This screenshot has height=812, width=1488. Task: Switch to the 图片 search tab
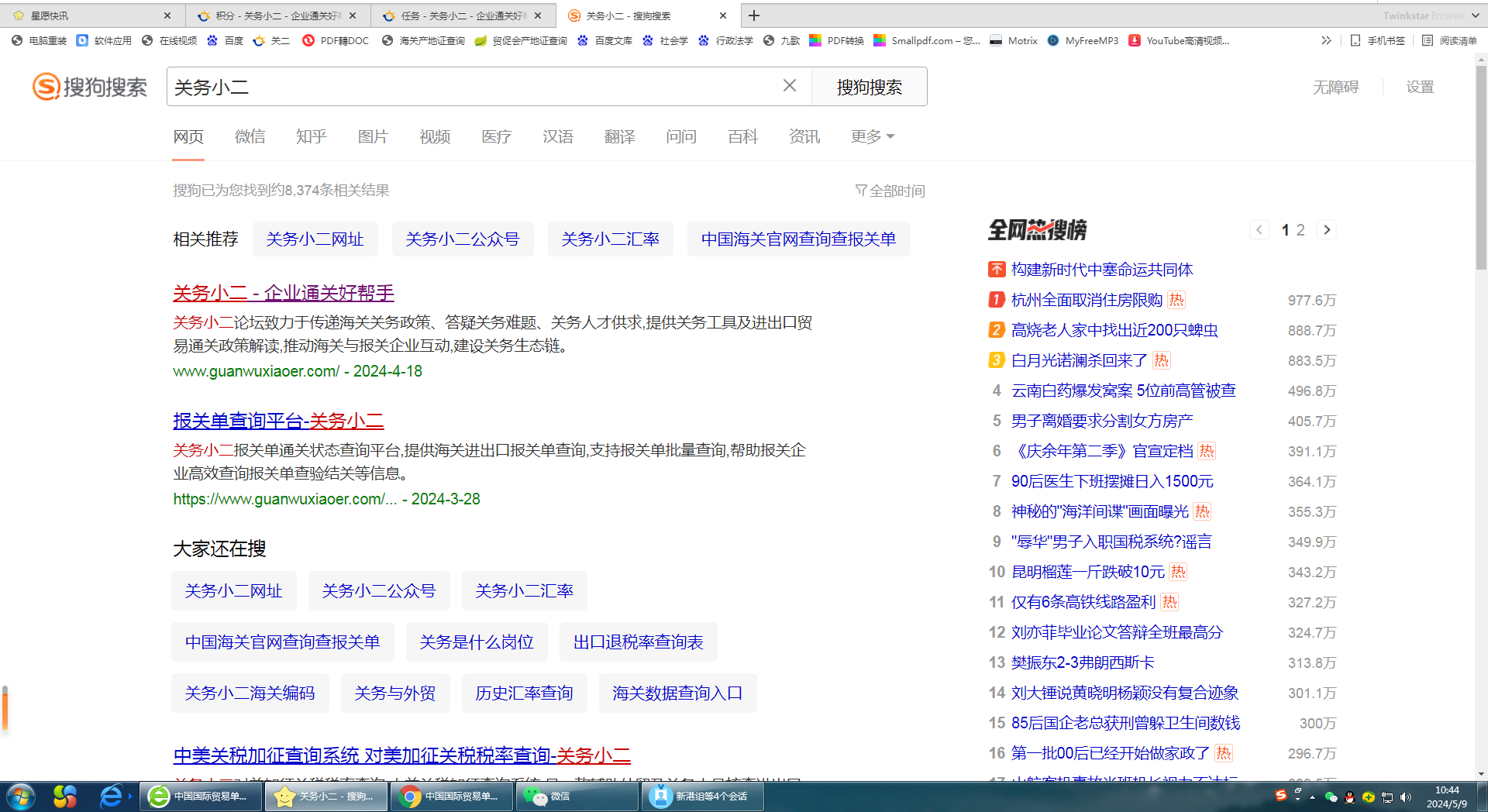coord(373,136)
